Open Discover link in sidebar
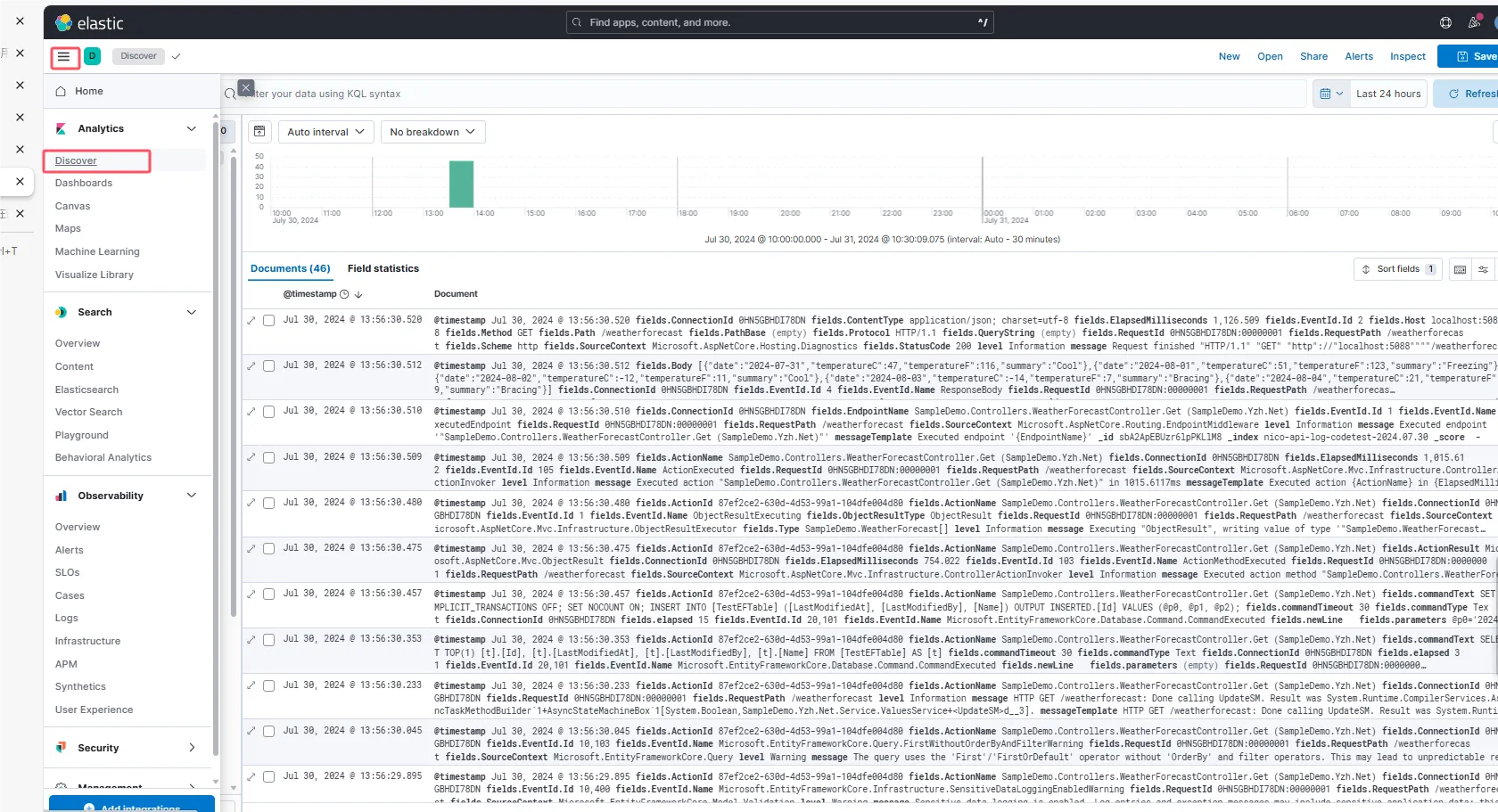This screenshot has height=812, width=1498. click(76, 160)
